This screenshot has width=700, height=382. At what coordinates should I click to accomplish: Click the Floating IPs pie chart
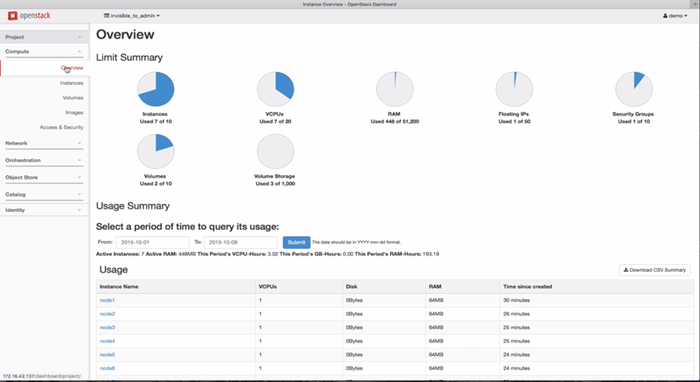[514, 89]
